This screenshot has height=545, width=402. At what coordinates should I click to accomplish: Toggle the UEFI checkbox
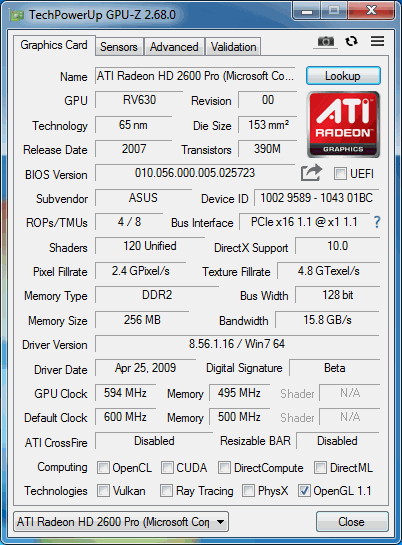(340, 173)
